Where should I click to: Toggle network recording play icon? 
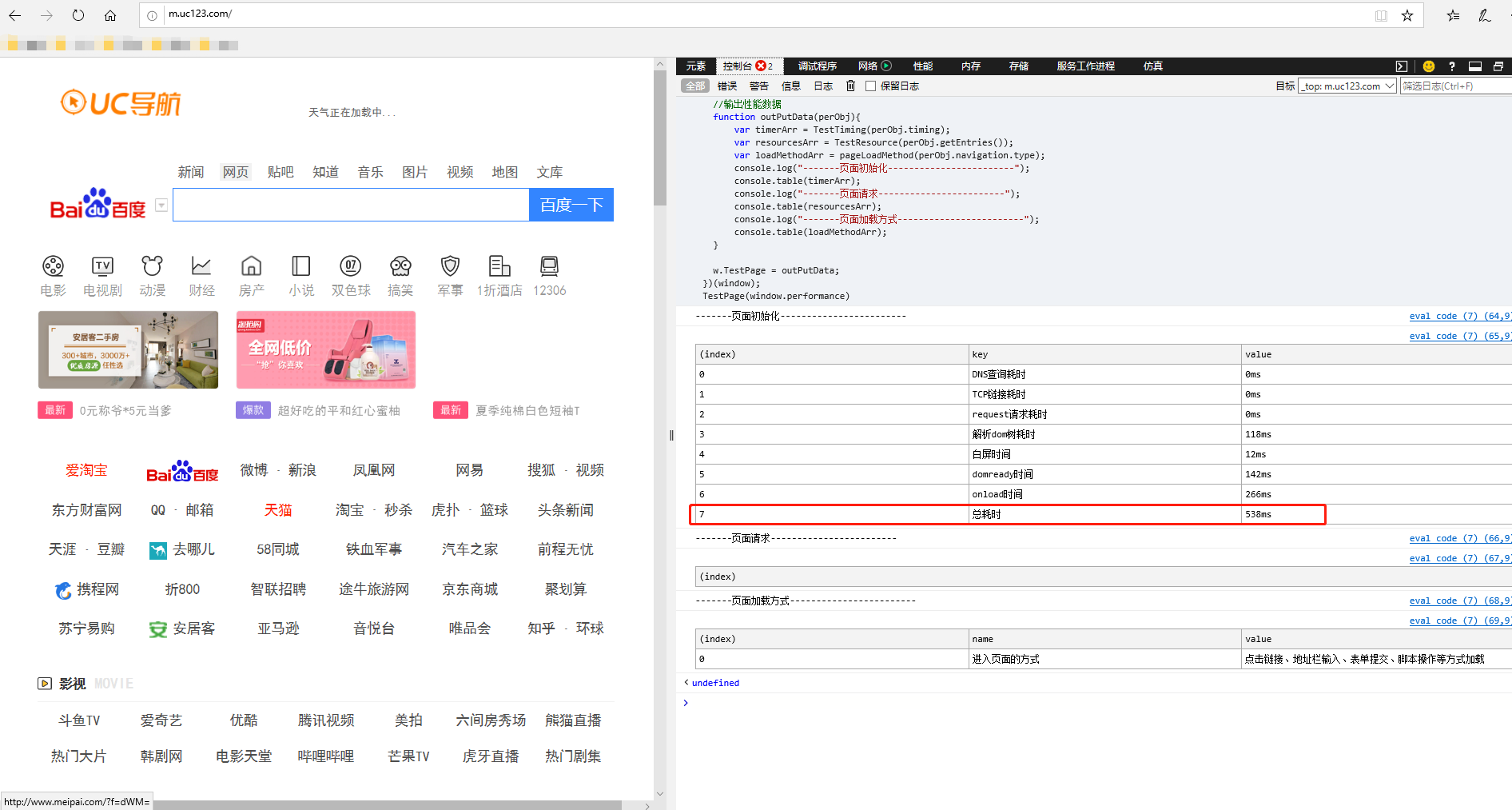pyautogui.click(x=886, y=66)
